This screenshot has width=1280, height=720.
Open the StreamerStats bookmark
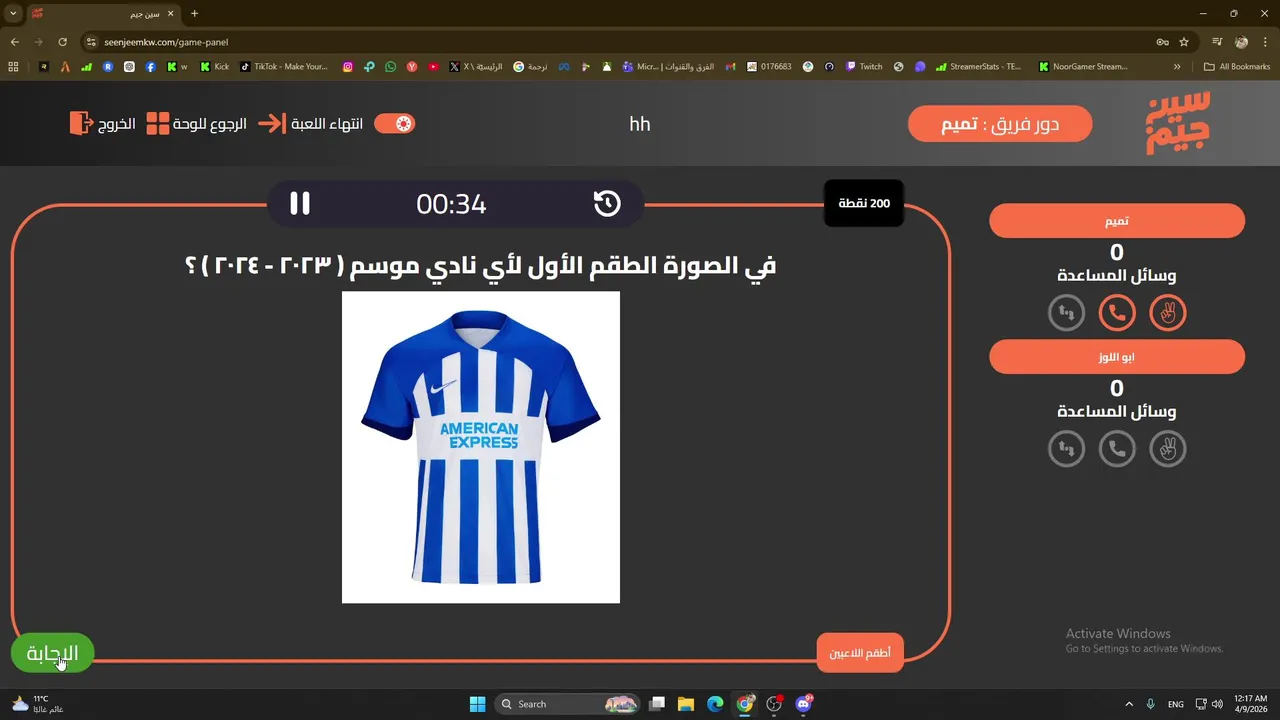(x=979, y=67)
